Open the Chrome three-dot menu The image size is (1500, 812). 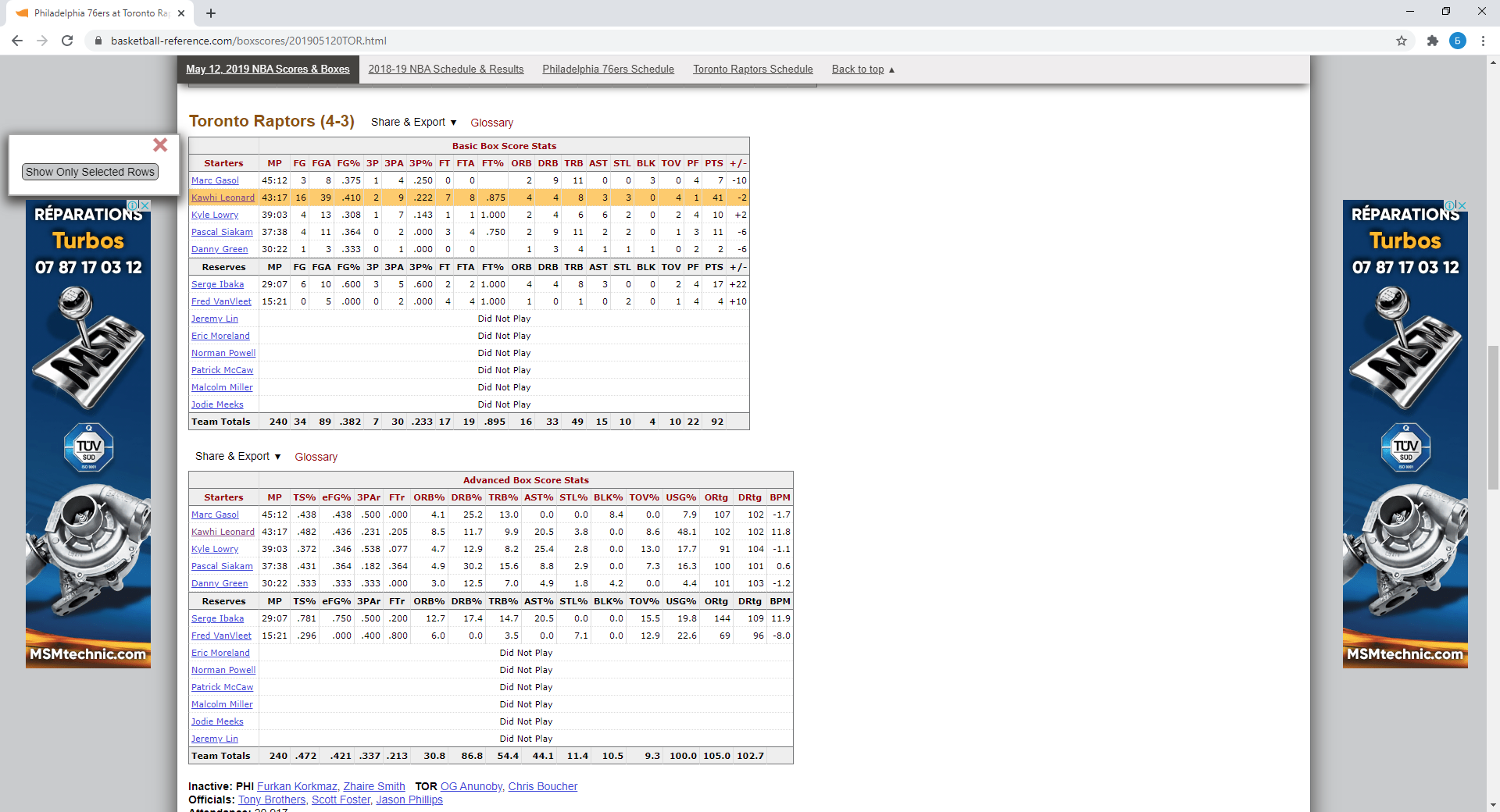tap(1483, 41)
